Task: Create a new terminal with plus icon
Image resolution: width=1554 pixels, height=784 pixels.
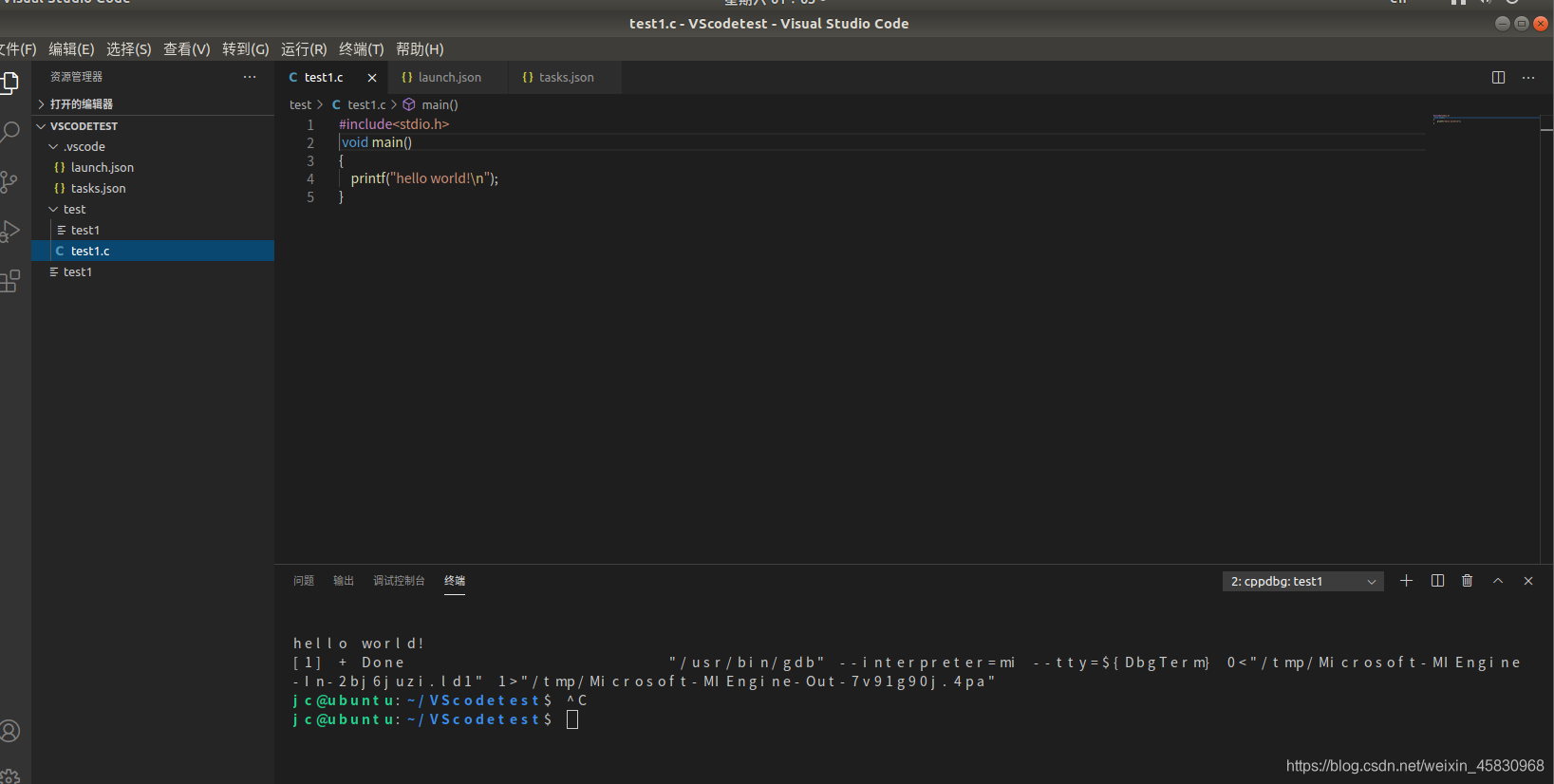Action: click(1407, 581)
